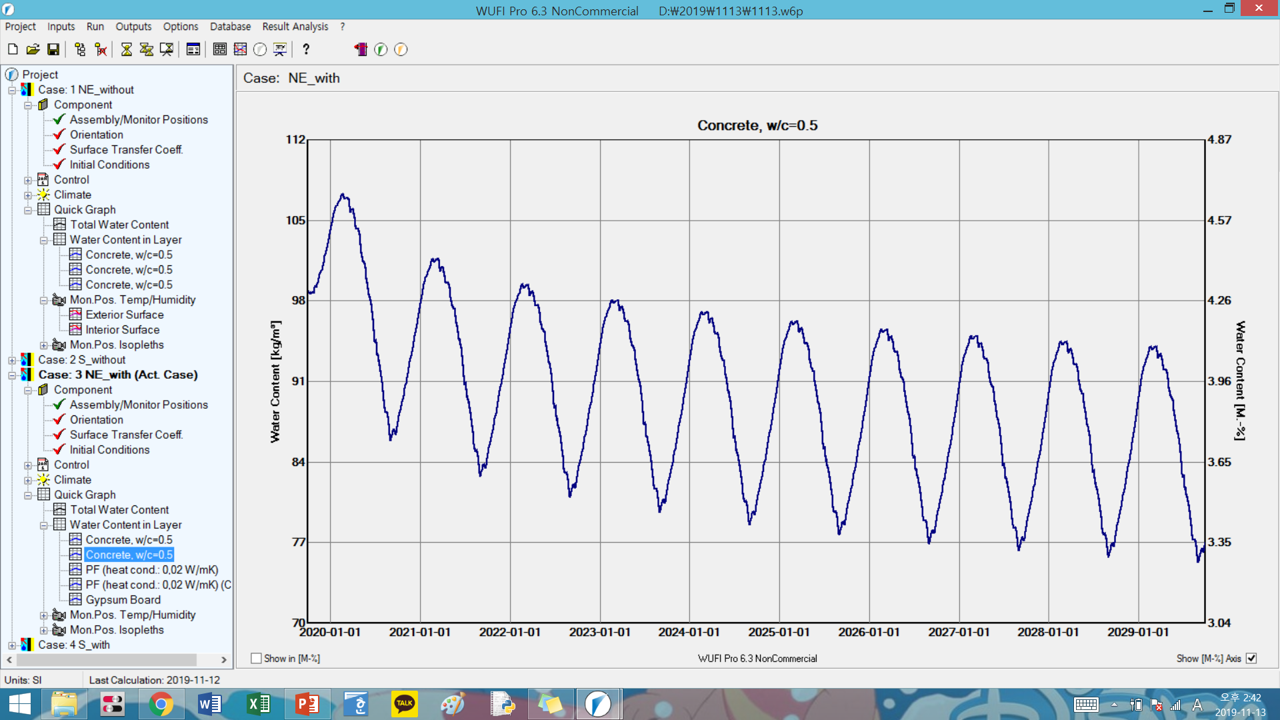Collapse Quick Graph under Case 3 NE_with

click(x=28, y=495)
